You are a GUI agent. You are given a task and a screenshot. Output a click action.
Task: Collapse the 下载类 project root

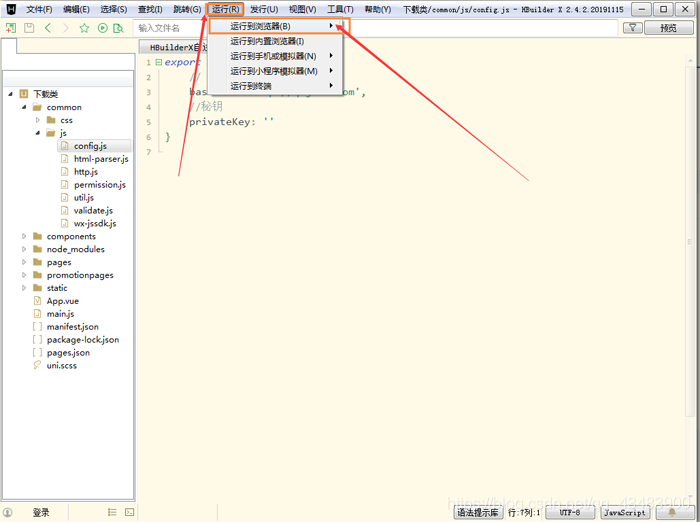(10, 94)
